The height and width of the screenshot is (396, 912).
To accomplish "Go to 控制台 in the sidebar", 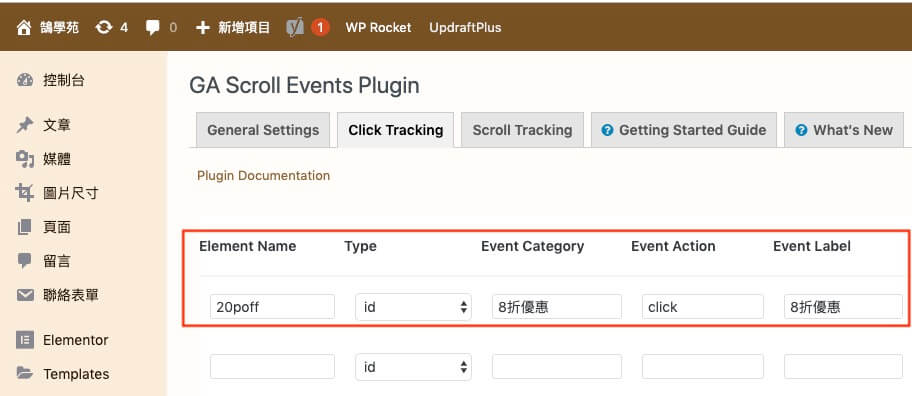I will pos(64,80).
